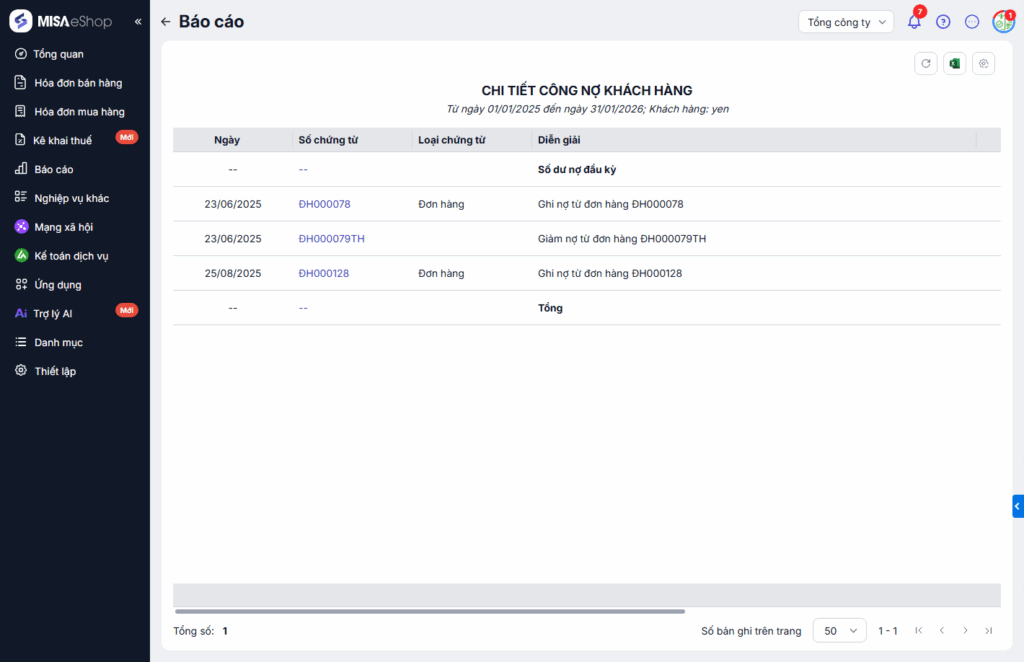Click the back arrow beside Báo cáo
Viewport: 1024px width, 662px height.
[166, 22]
